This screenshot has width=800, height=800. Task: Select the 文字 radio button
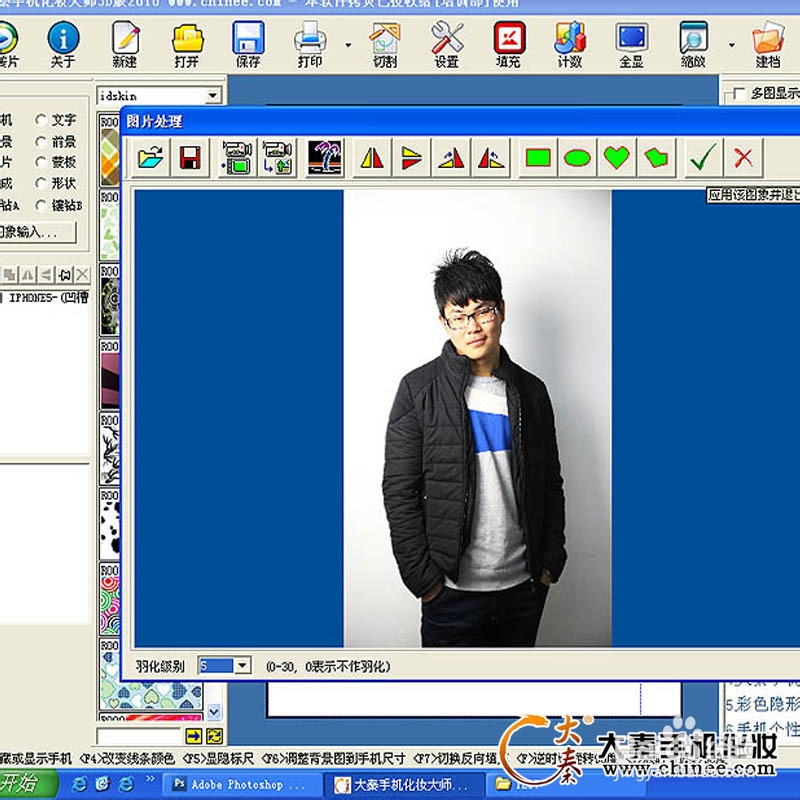[x=41, y=120]
